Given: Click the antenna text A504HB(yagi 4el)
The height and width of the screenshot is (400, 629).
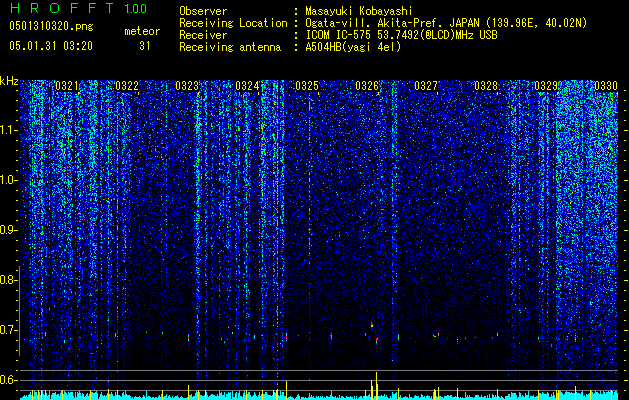Looking at the screenshot, I should [353, 47].
